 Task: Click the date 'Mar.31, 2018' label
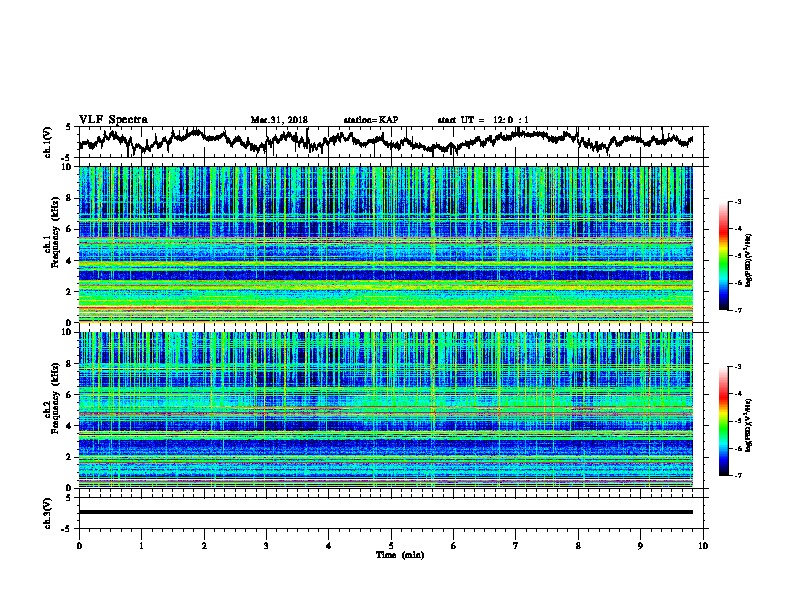279,120
